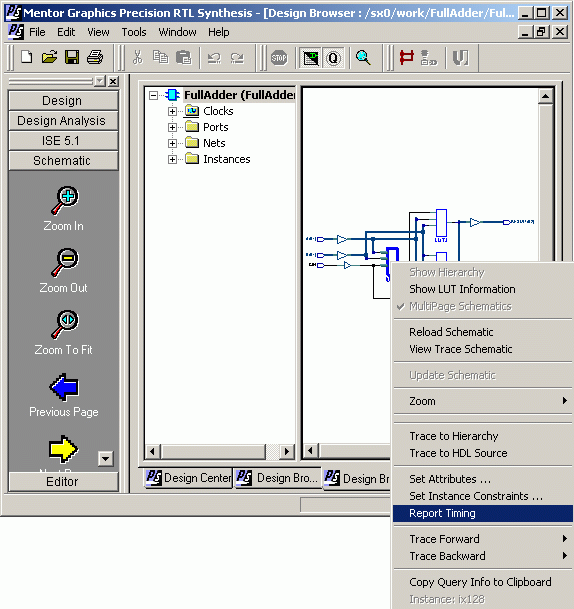
Task: Open the Trace Backward submenu
Action: click(483, 556)
